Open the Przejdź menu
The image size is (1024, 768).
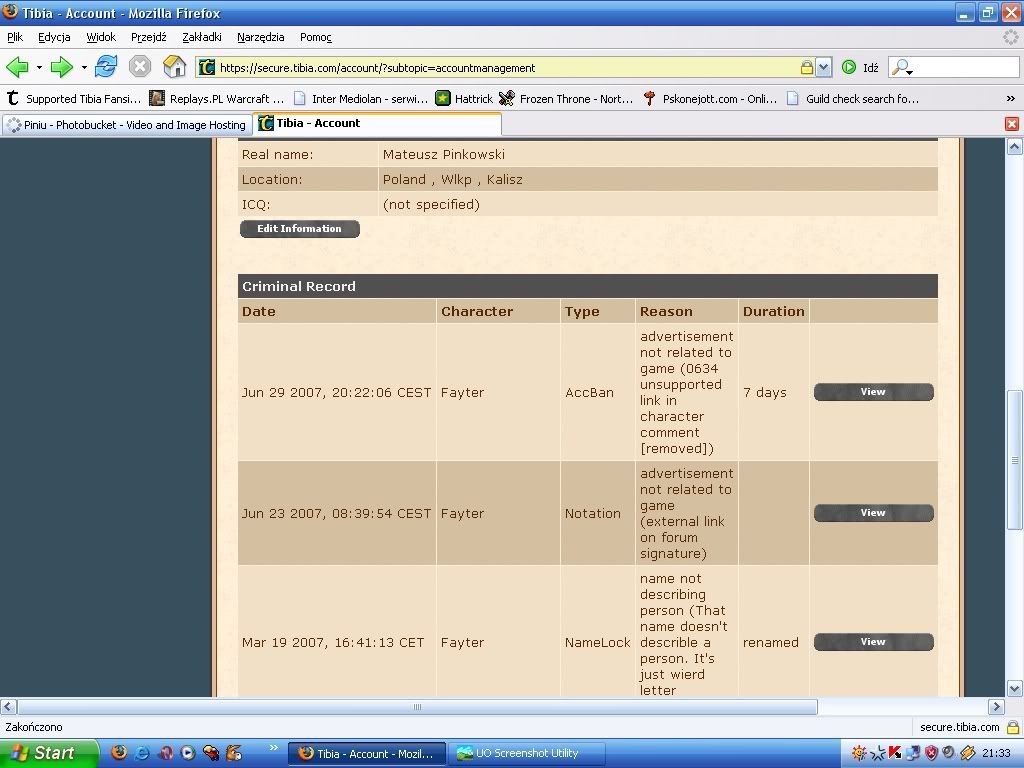(149, 37)
